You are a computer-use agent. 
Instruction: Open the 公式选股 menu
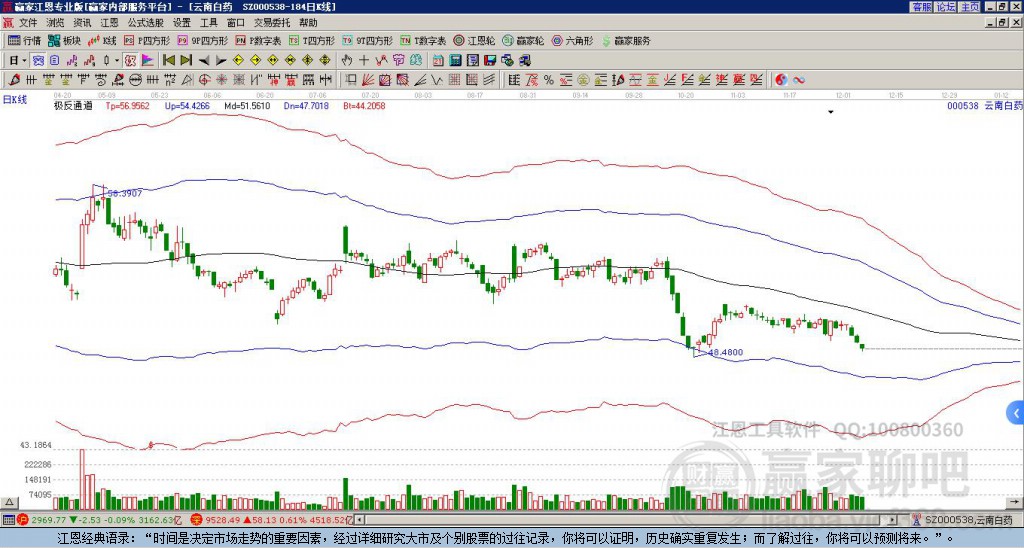click(146, 23)
